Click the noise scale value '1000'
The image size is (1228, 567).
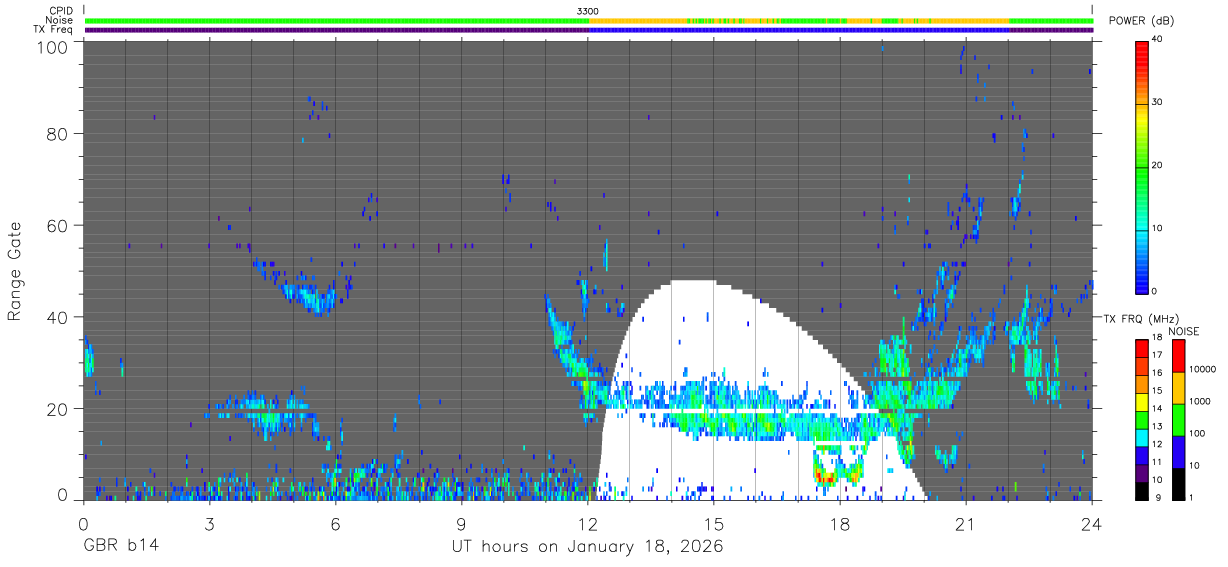pyautogui.click(x=1200, y=401)
